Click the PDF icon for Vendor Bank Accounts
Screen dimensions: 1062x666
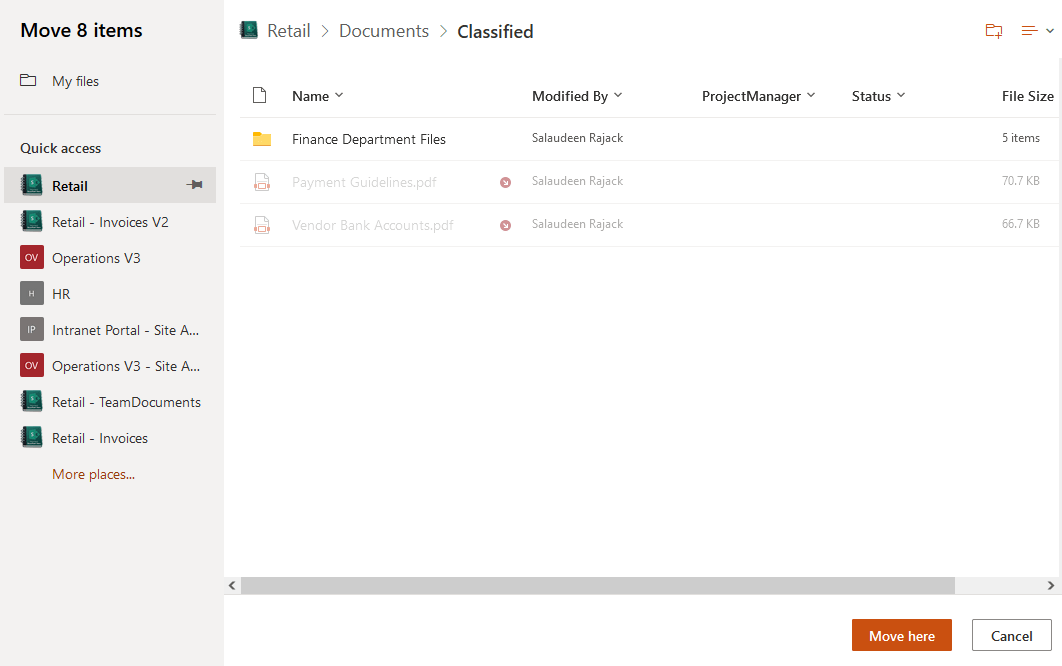pyautogui.click(x=262, y=224)
